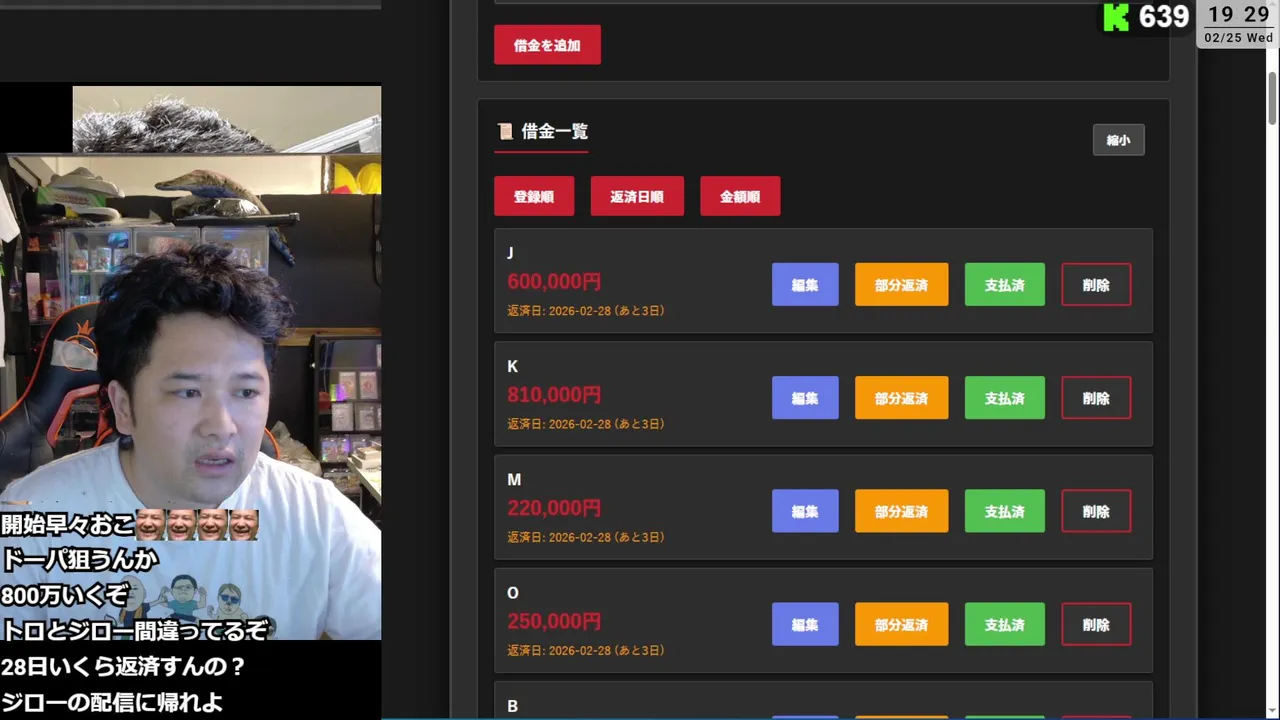This screenshot has height=720, width=1280.
Task: Collapse the debt list with the 縮小 button
Action: point(1118,140)
